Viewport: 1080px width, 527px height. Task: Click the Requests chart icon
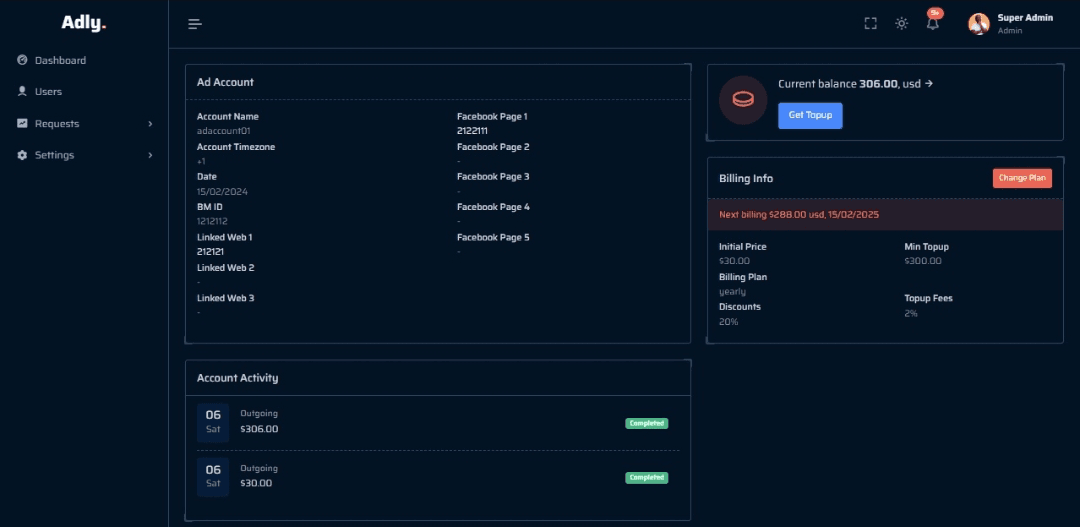22,123
